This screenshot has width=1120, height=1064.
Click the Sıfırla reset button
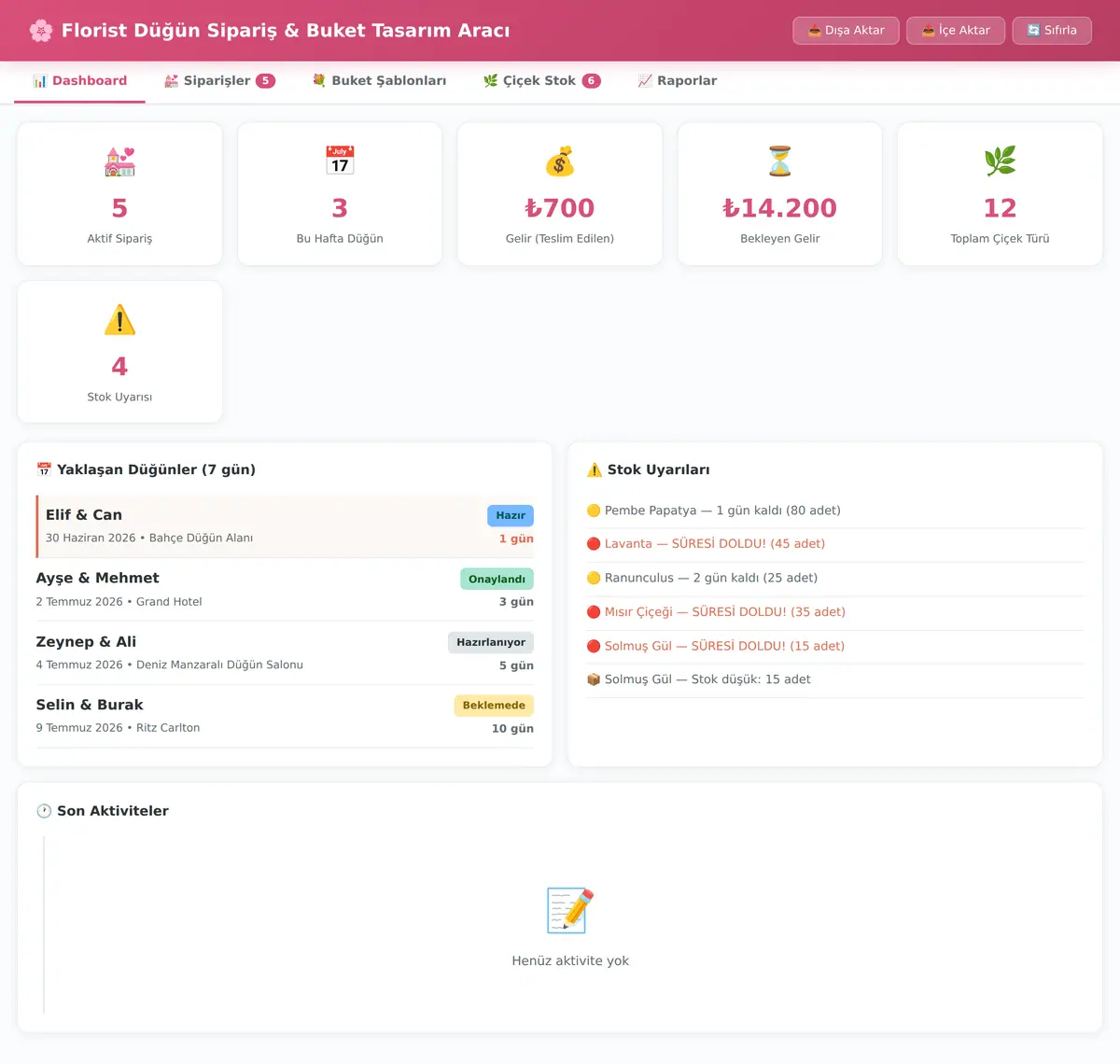(x=1052, y=31)
